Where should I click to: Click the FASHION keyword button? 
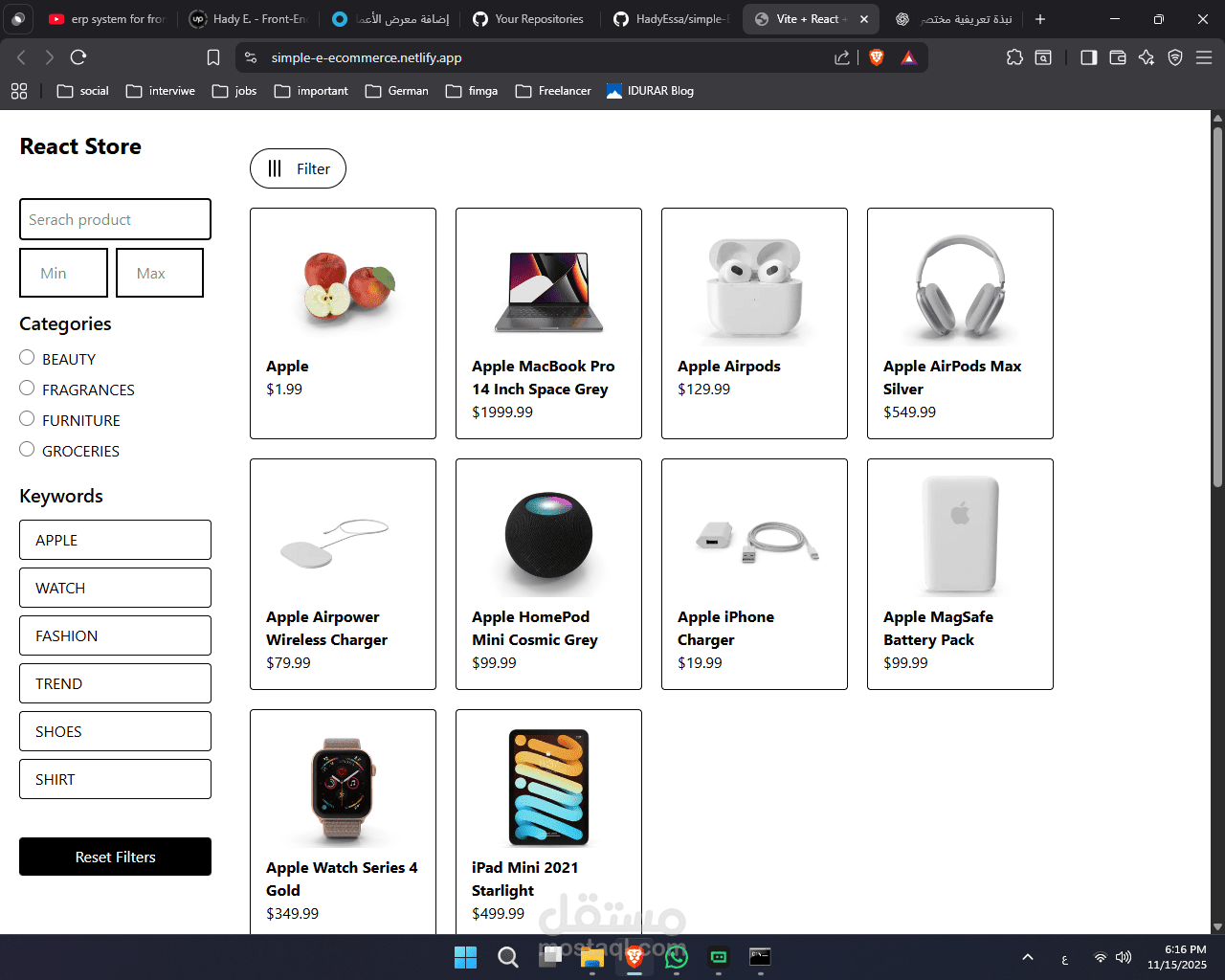coord(115,635)
